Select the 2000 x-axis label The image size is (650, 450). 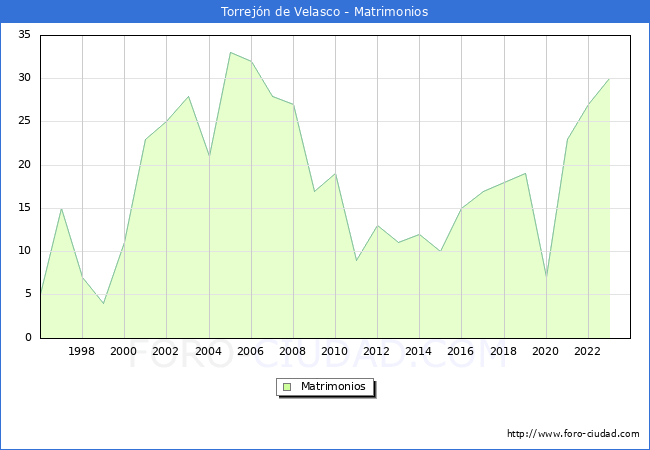pyautogui.click(x=124, y=351)
